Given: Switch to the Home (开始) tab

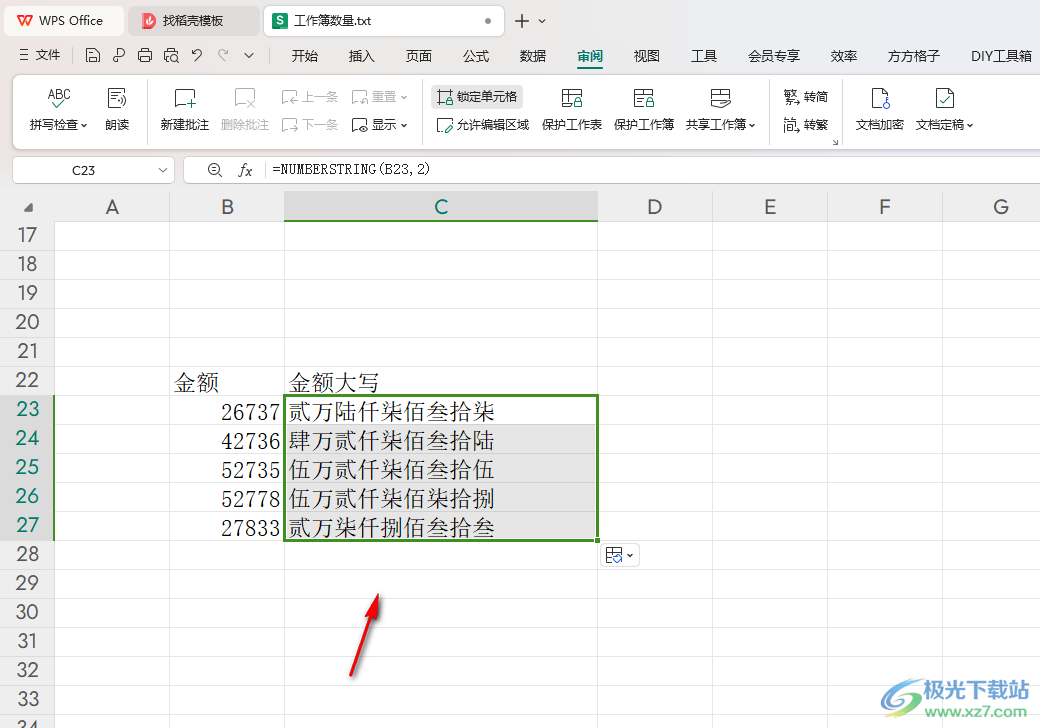Looking at the screenshot, I should pos(304,56).
